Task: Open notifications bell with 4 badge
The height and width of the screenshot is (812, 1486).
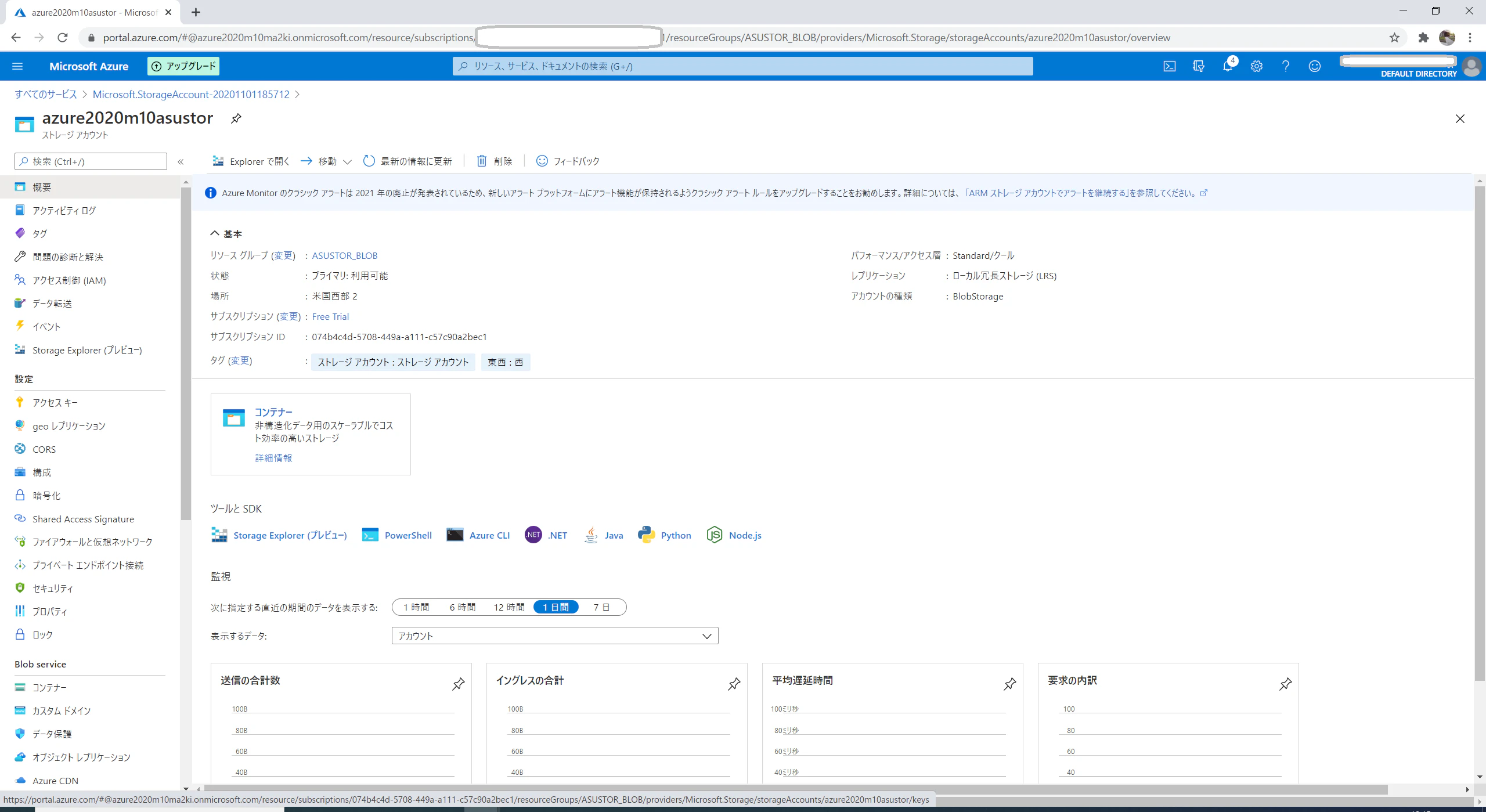Action: (x=1228, y=65)
